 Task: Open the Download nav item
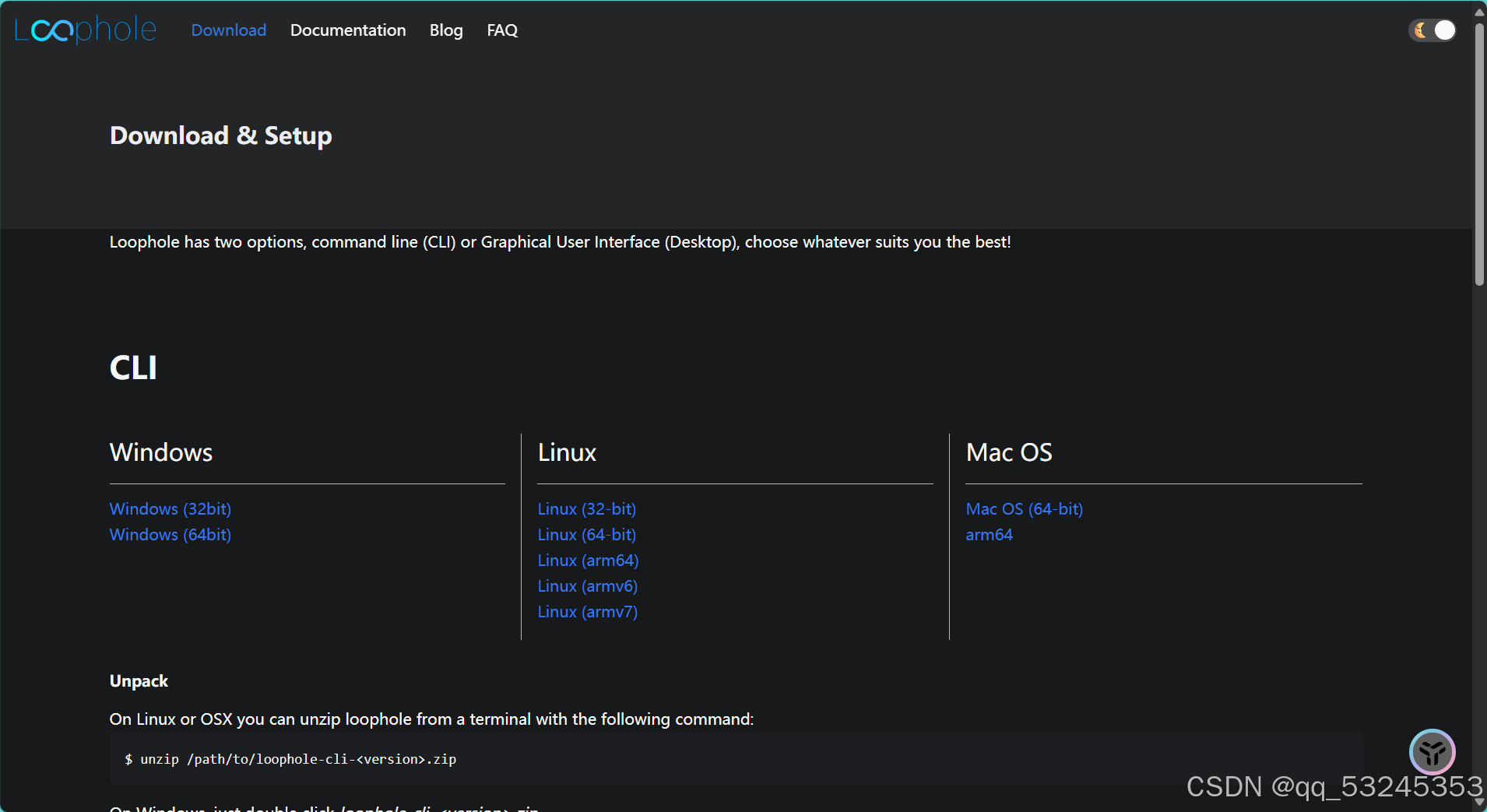pyautogui.click(x=229, y=30)
